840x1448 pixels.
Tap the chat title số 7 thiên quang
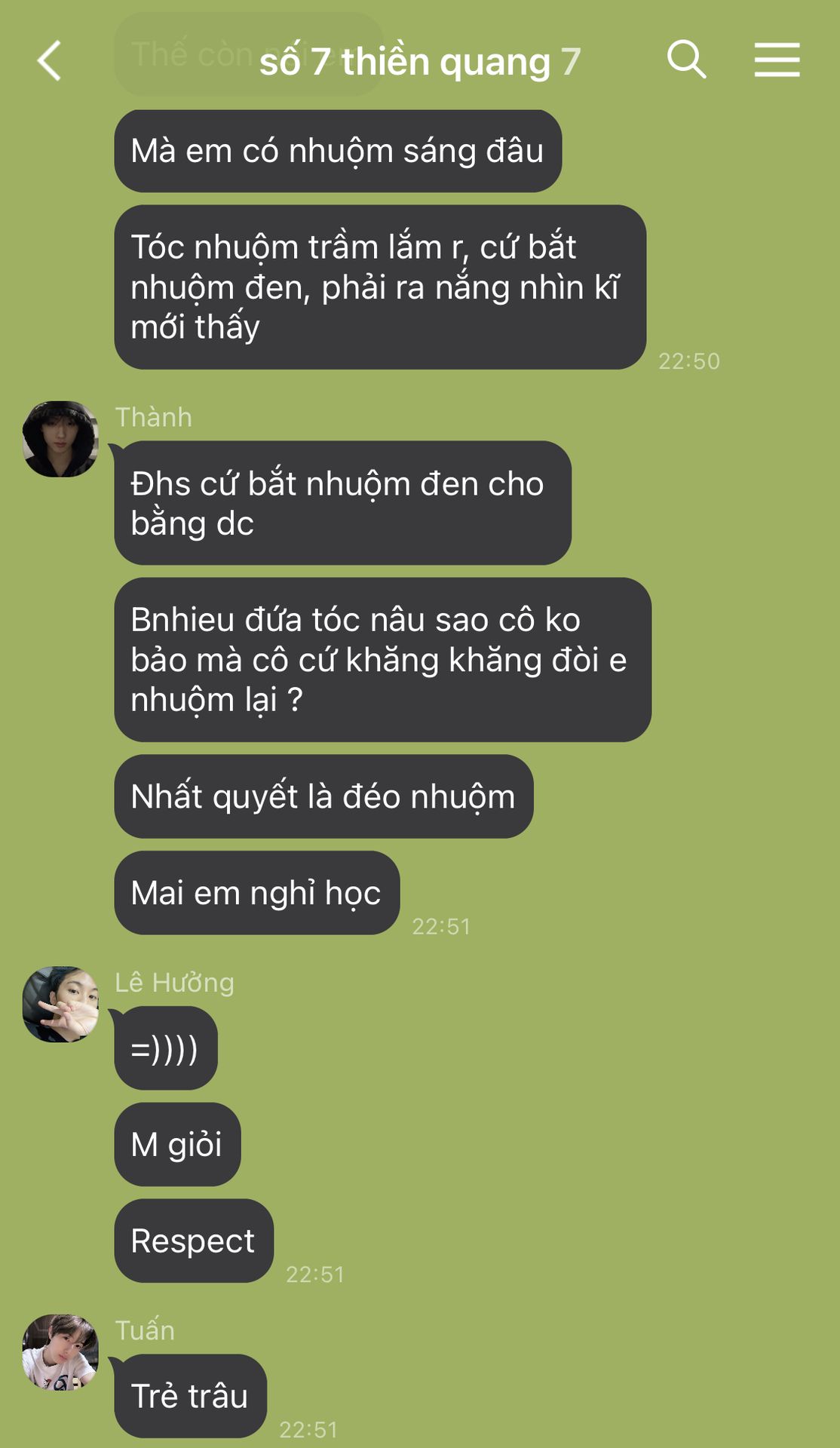click(405, 61)
